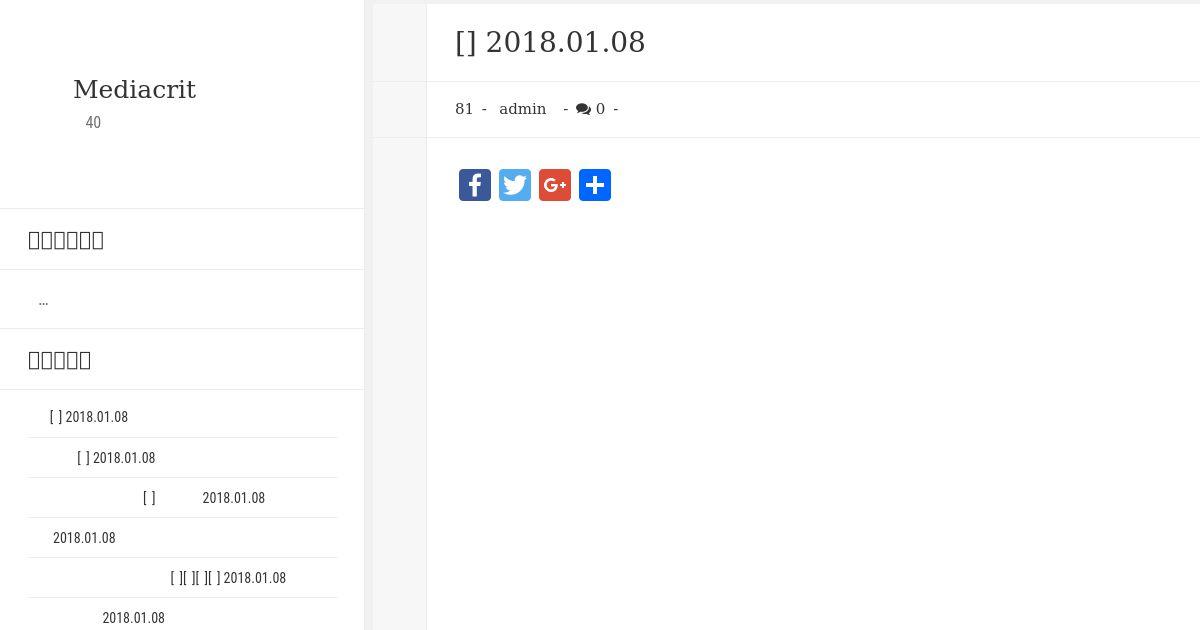Click the ellipsis item in first sidebar widget
1200x630 pixels.
coord(43,300)
